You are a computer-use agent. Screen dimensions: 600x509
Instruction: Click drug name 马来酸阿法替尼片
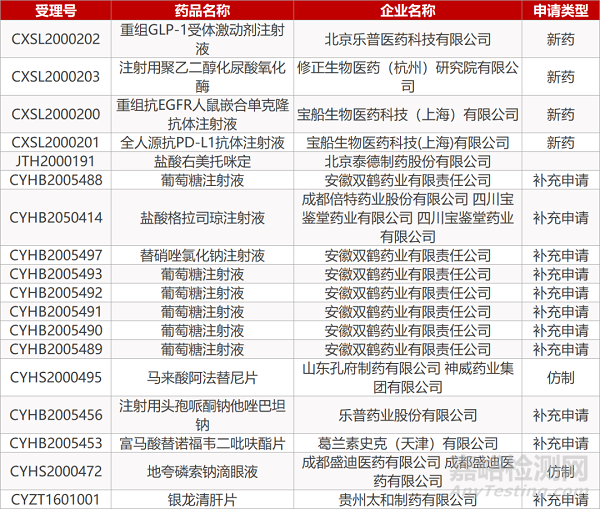202,377
